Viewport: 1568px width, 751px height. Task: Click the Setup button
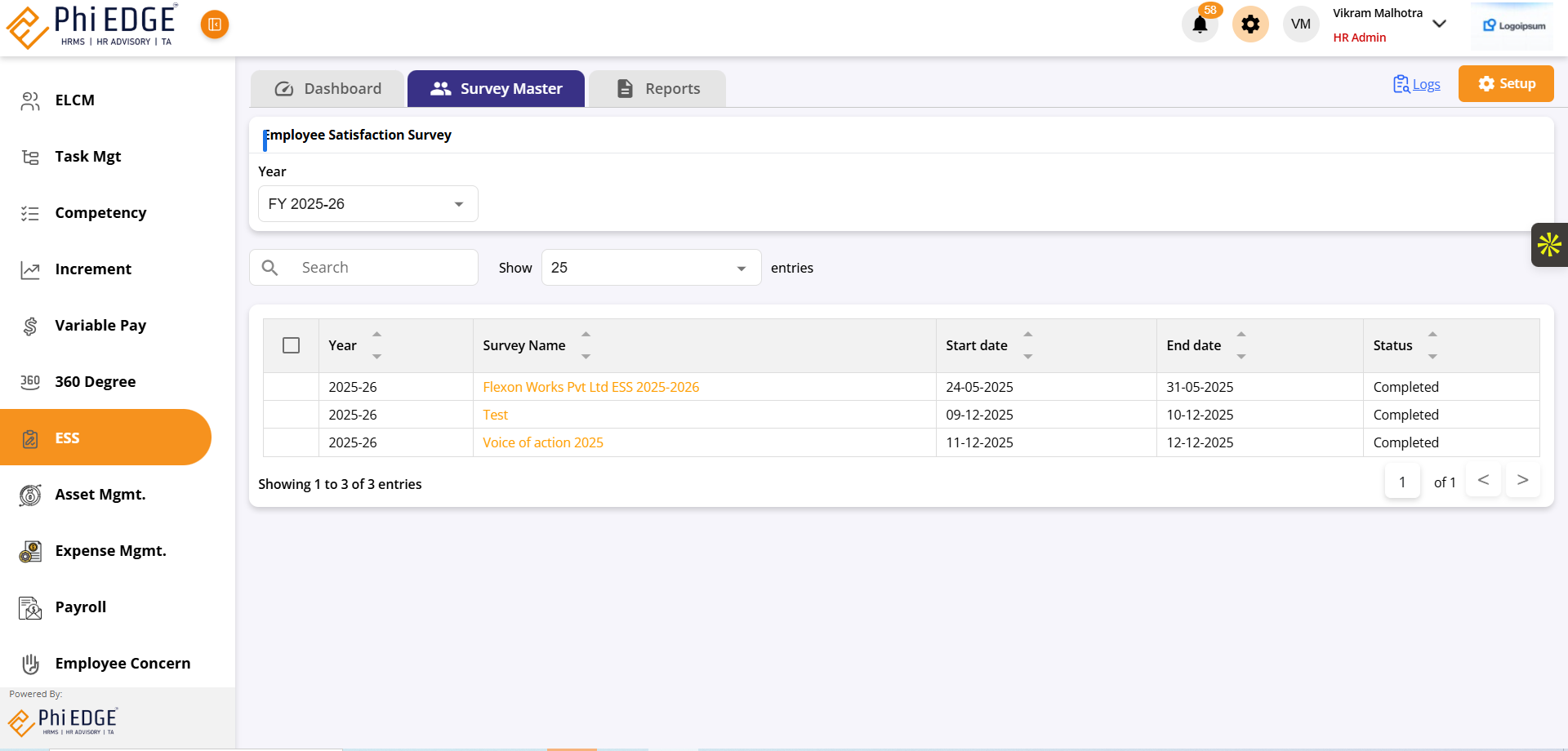click(1506, 84)
